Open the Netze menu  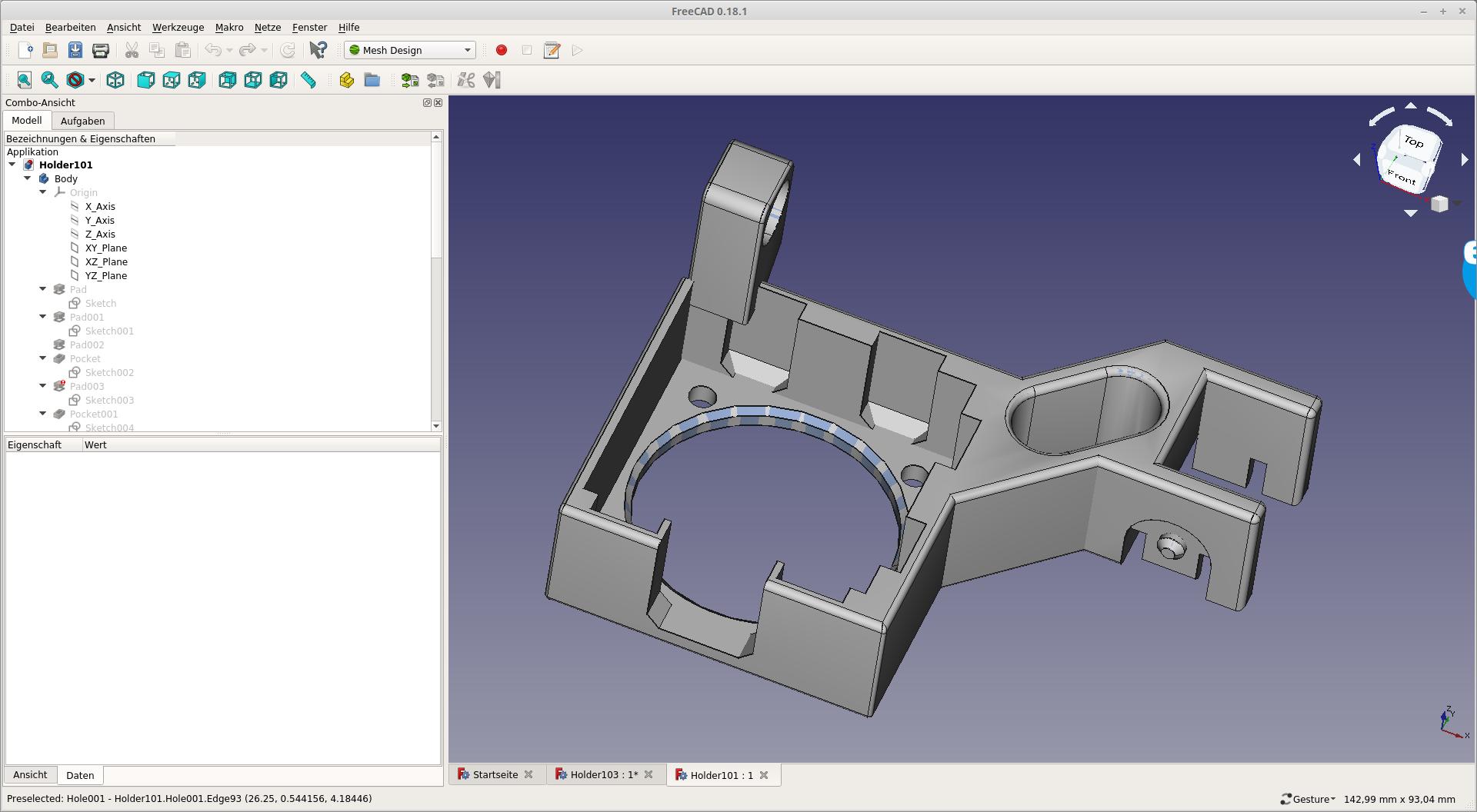point(268,27)
